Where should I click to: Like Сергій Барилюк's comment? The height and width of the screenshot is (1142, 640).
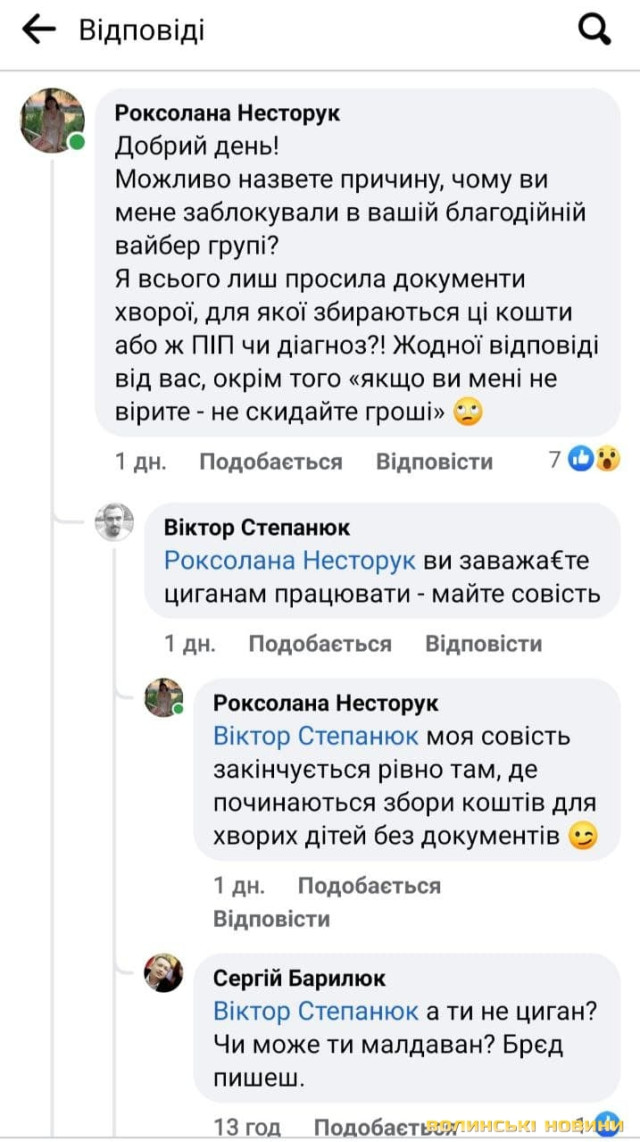[368, 1128]
